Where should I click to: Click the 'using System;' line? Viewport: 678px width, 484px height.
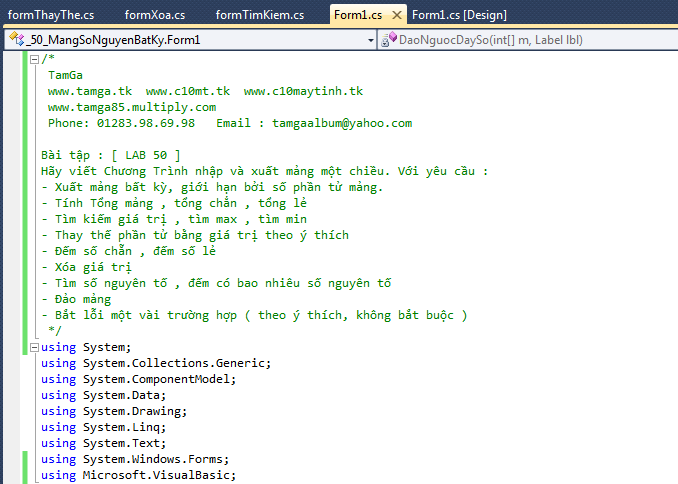(x=86, y=347)
